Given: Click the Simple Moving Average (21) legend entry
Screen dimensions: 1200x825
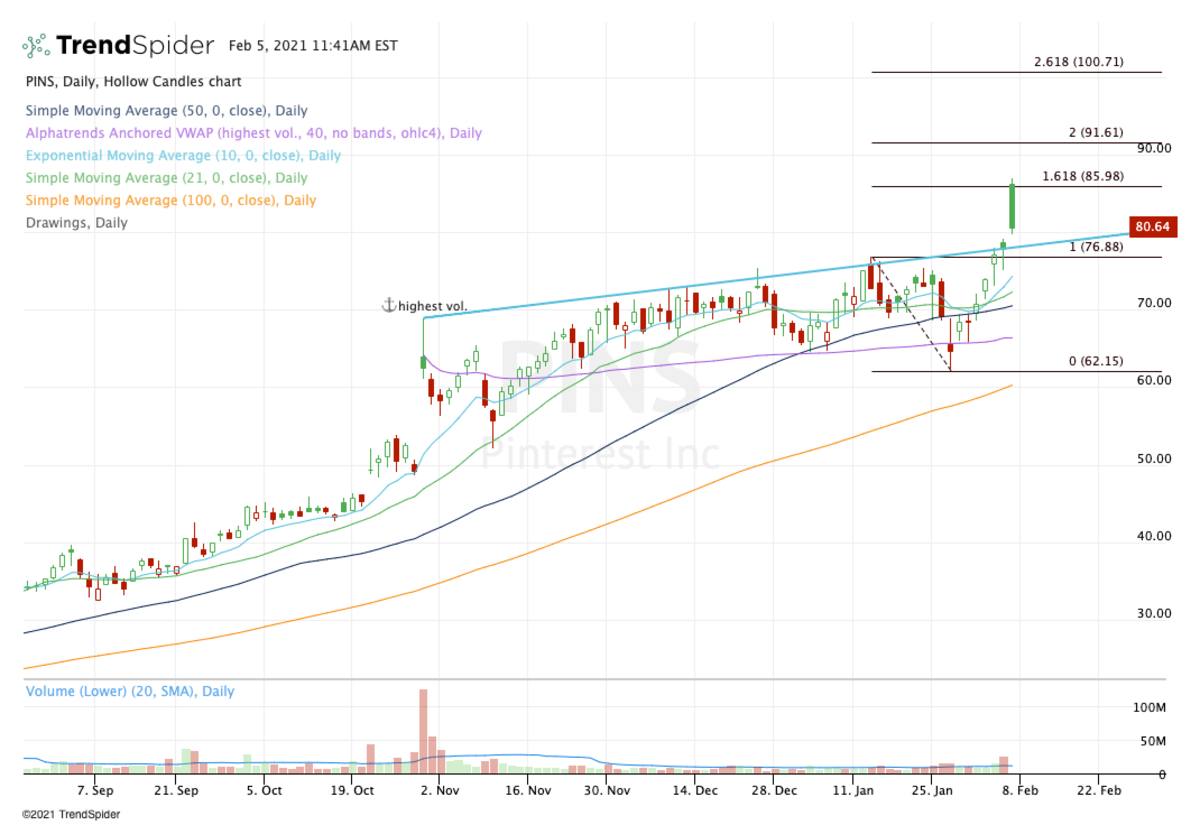Looking at the screenshot, I should click(166, 178).
